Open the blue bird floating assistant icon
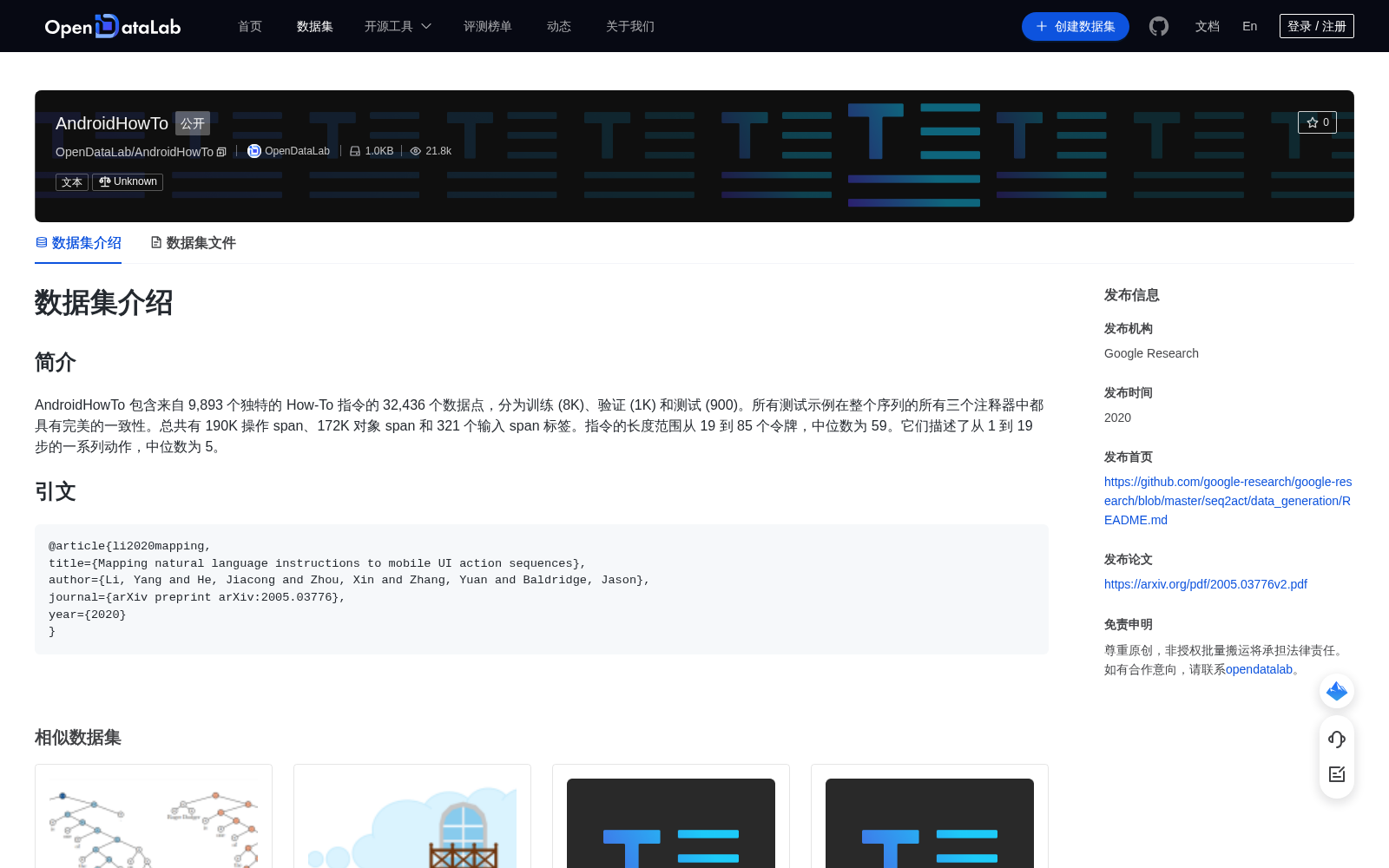Screen dimensions: 1389x868 1337,691
